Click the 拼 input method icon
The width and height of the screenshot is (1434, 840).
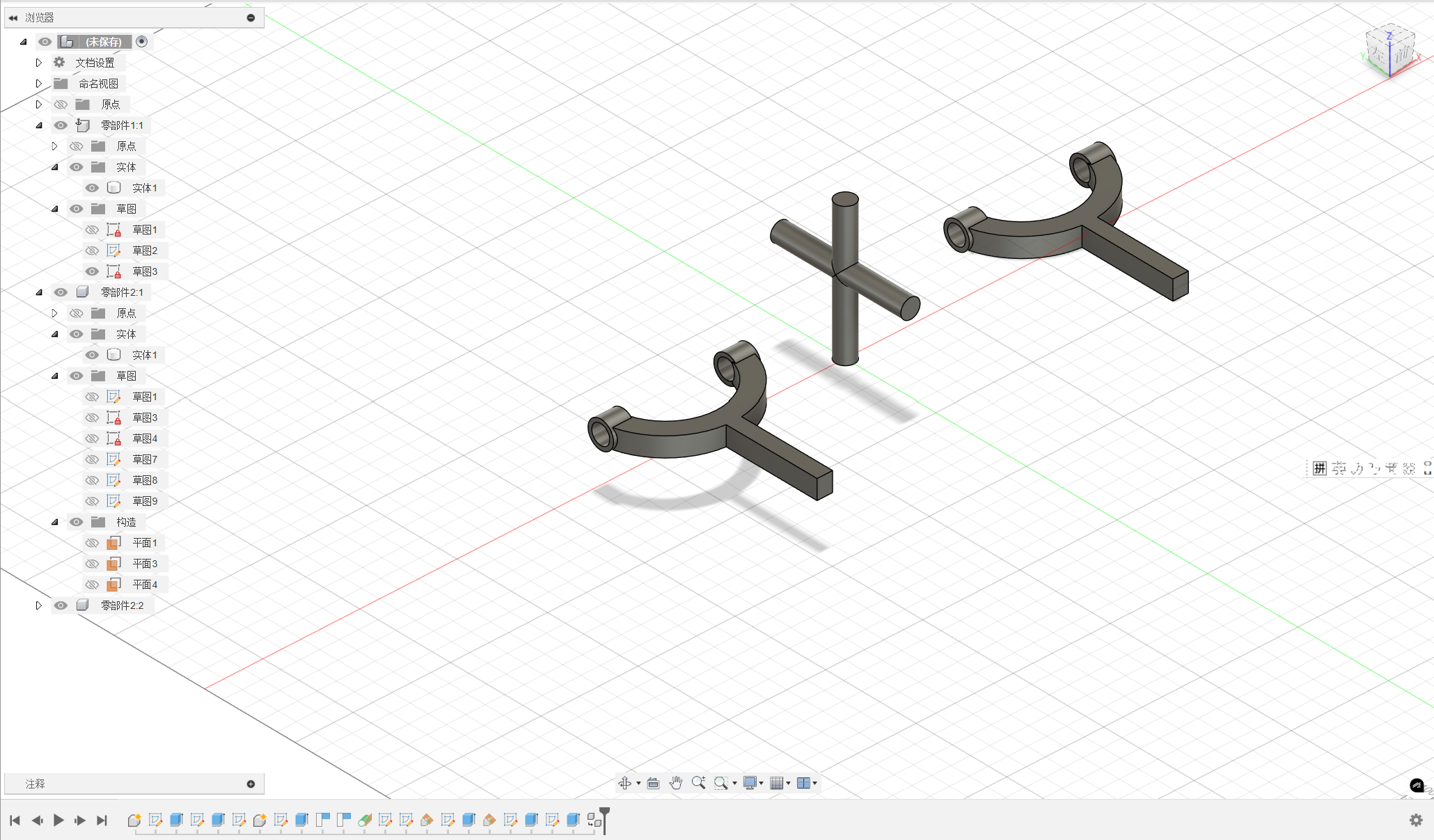1320,468
